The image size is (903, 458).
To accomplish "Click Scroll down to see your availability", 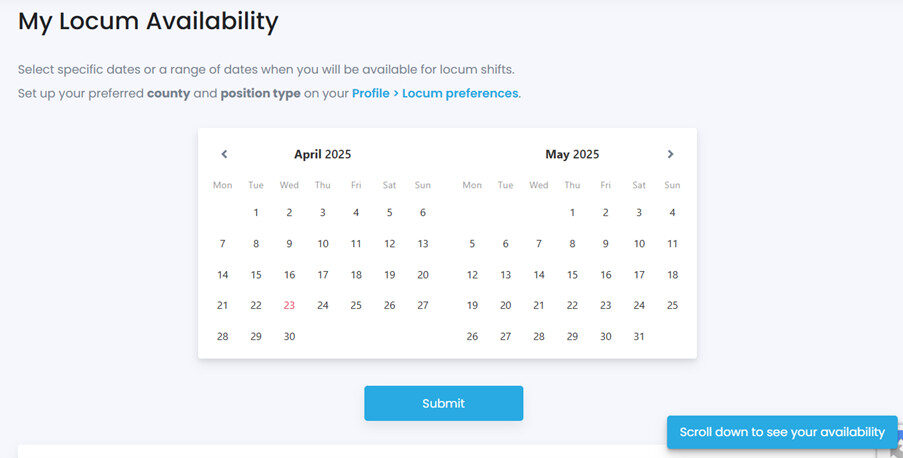I will click(782, 432).
